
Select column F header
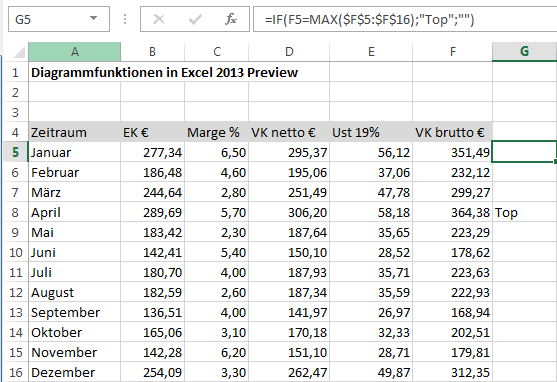tap(453, 52)
